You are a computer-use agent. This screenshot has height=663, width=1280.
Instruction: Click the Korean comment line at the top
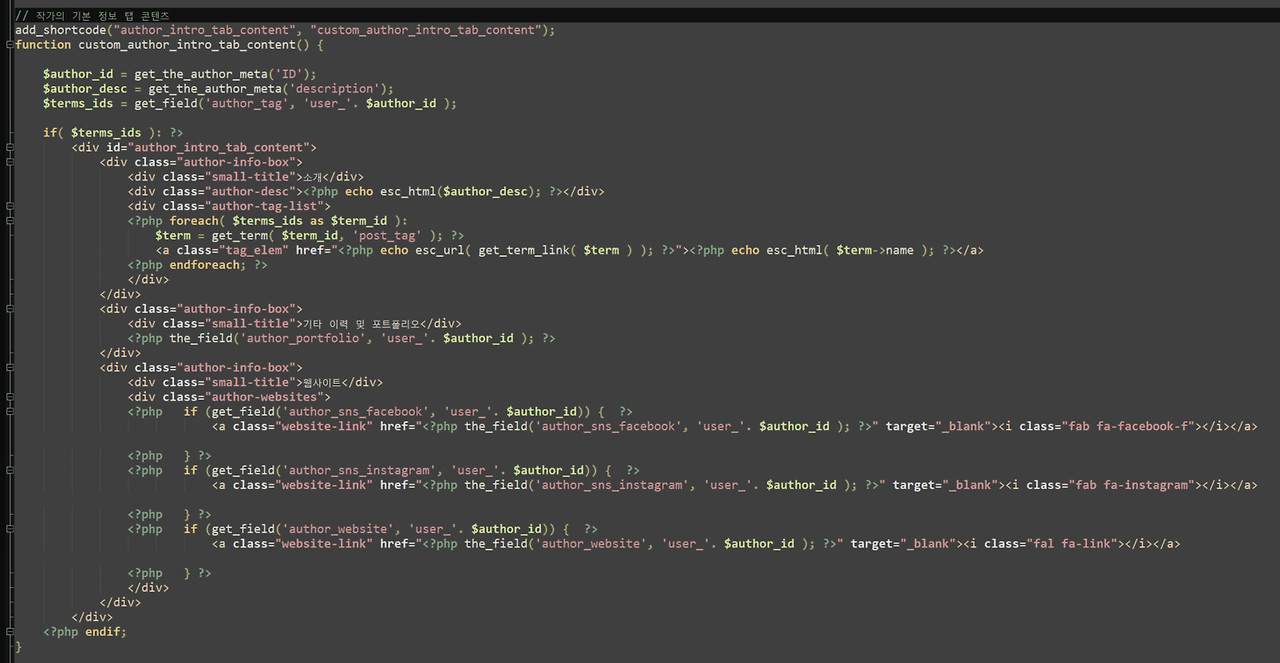pyautogui.click(x=92, y=16)
